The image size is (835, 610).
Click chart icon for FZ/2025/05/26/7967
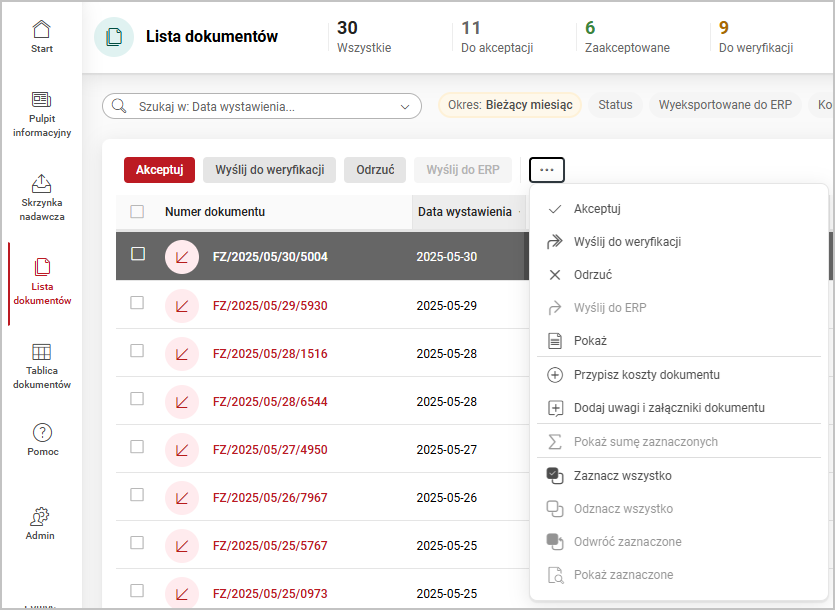[x=182, y=498]
